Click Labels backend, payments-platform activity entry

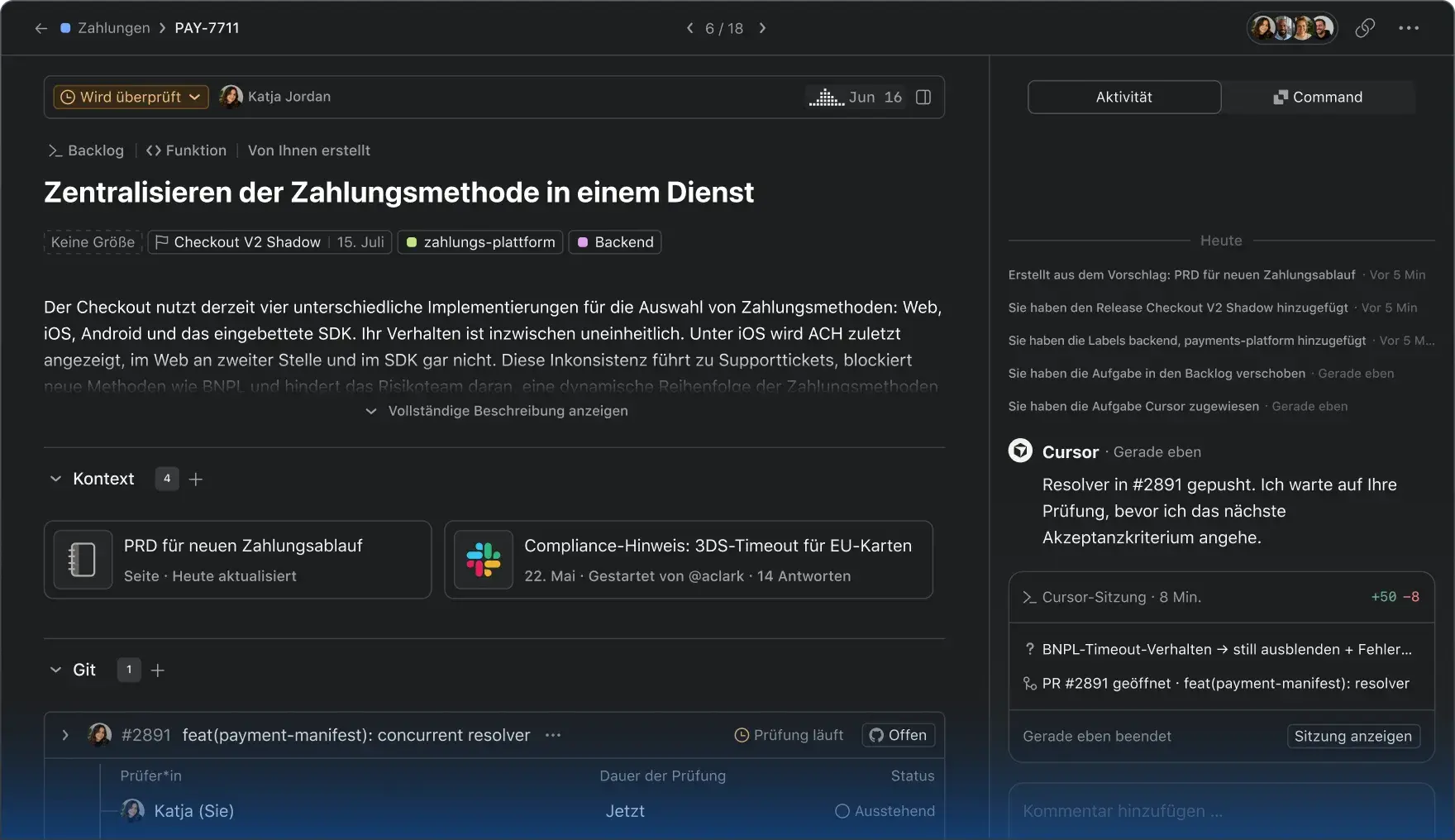tap(1221, 341)
